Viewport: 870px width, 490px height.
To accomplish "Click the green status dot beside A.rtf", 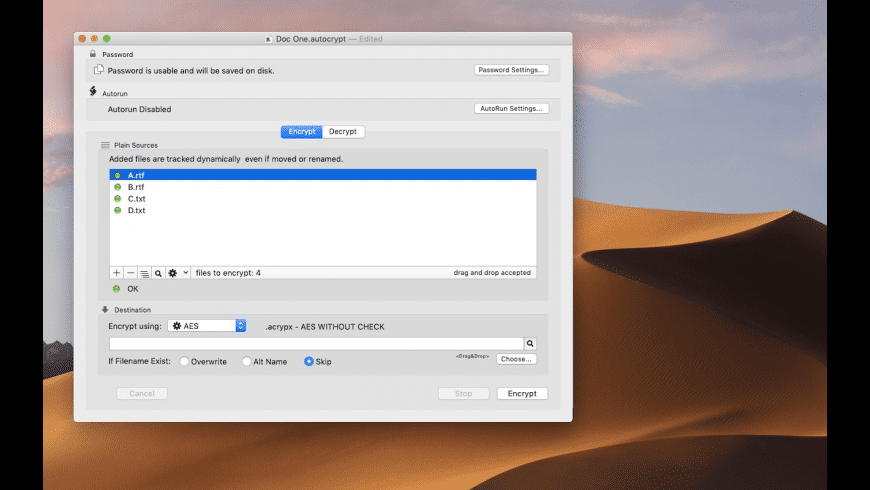I will (117, 175).
